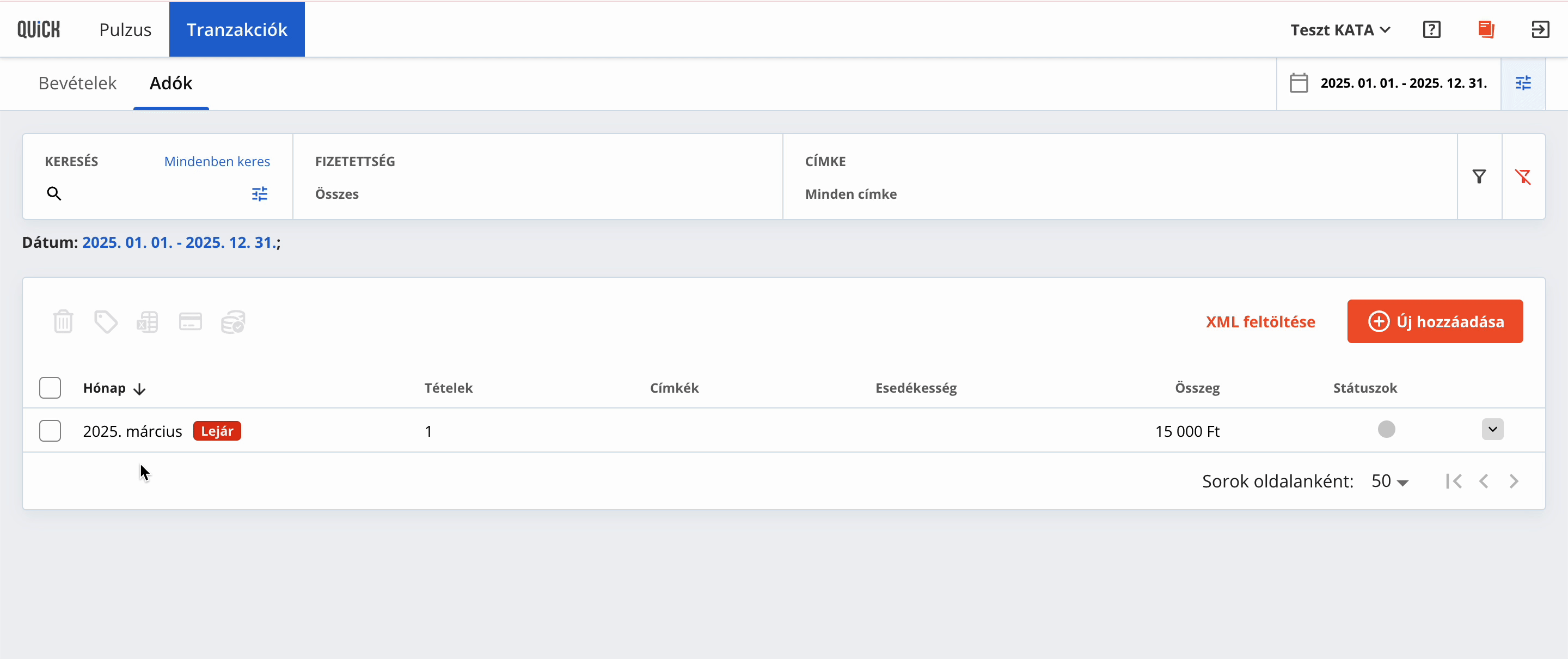Click the Új hozzáadása button
Viewport: 1568px width, 659px height.
tap(1435, 321)
